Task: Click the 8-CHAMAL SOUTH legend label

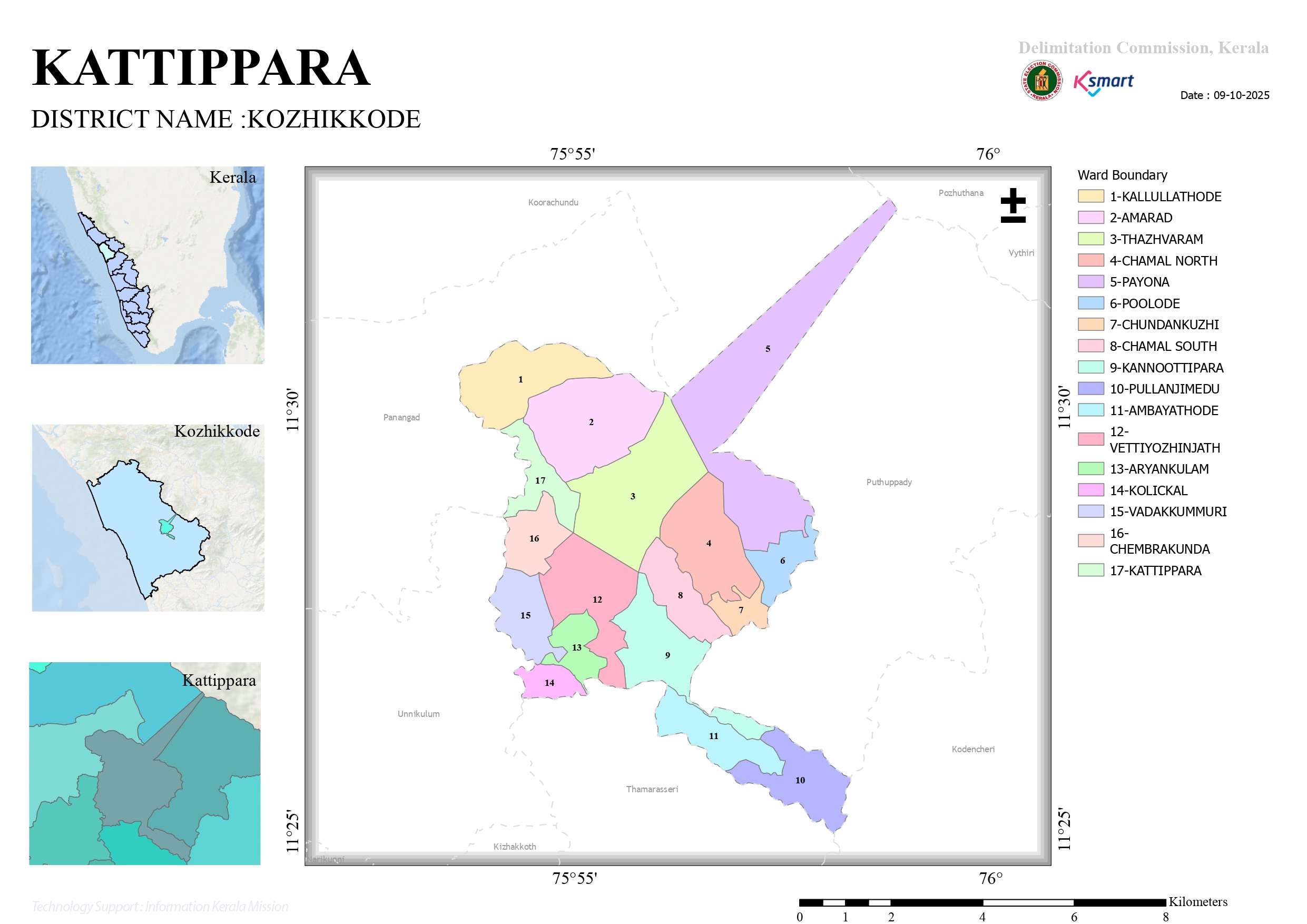Action: (1163, 346)
